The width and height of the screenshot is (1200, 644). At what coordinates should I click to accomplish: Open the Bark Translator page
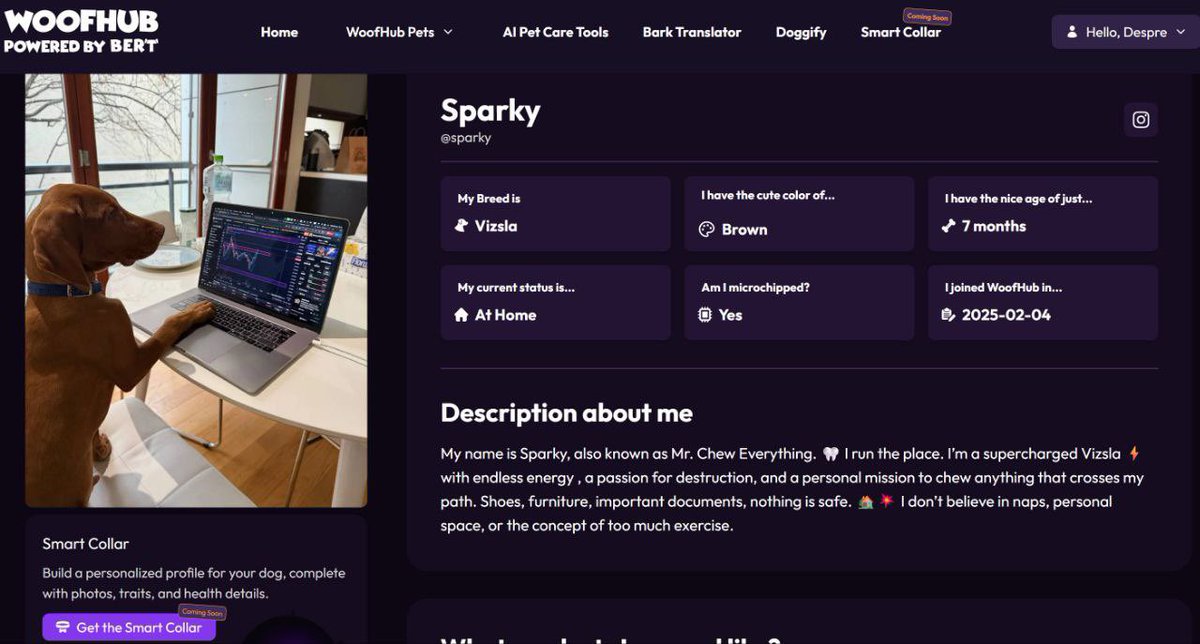(692, 32)
